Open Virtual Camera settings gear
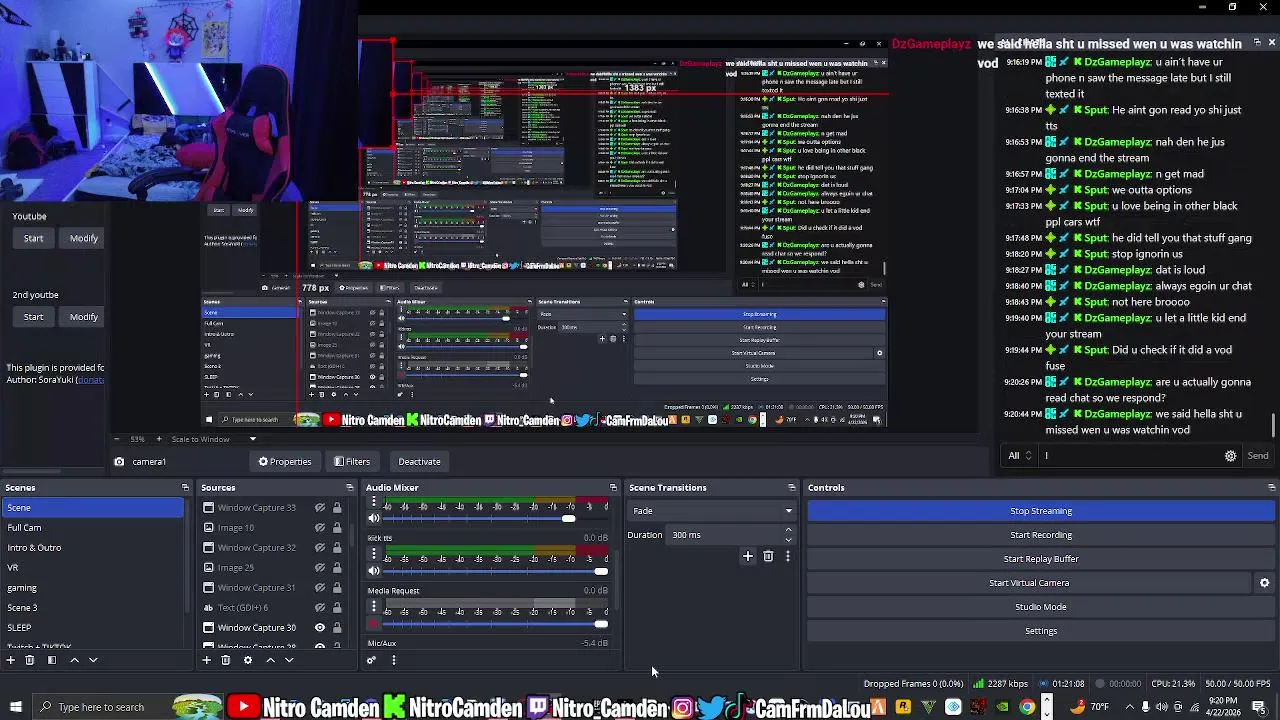Image resolution: width=1280 pixels, height=720 pixels. [x=1264, y=583]
